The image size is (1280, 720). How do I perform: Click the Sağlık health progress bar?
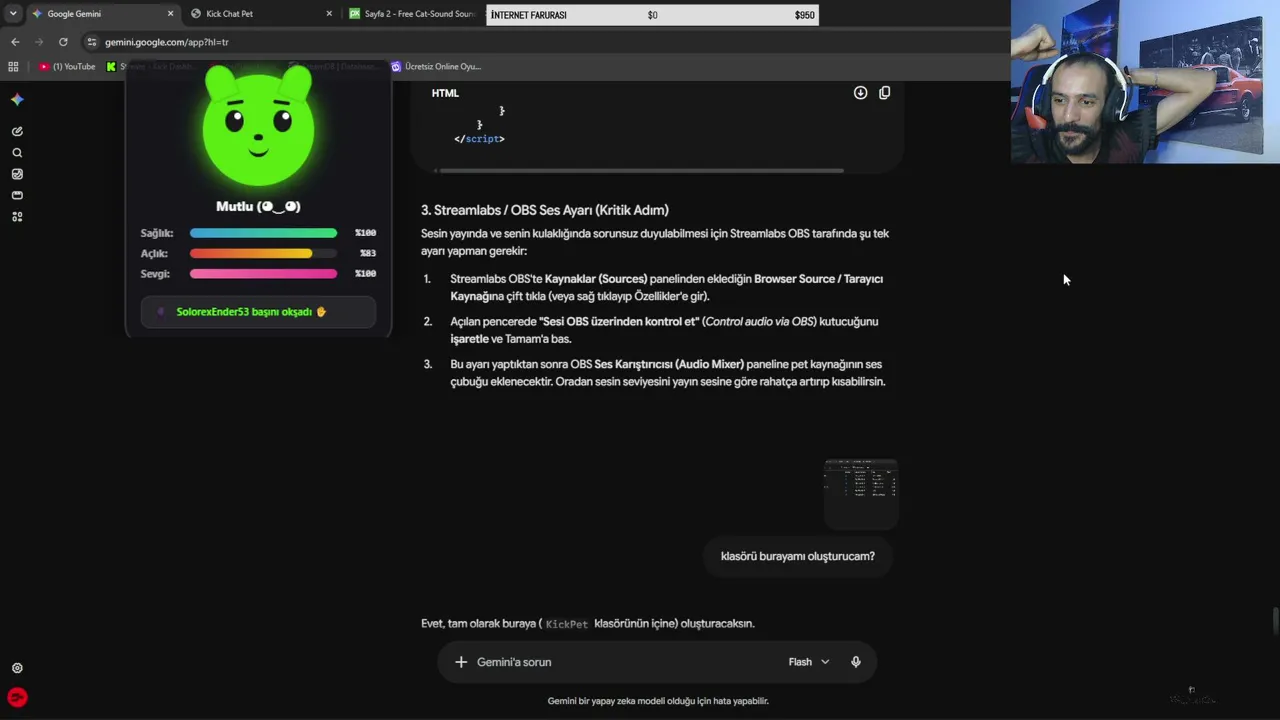(x=263, y=233)
